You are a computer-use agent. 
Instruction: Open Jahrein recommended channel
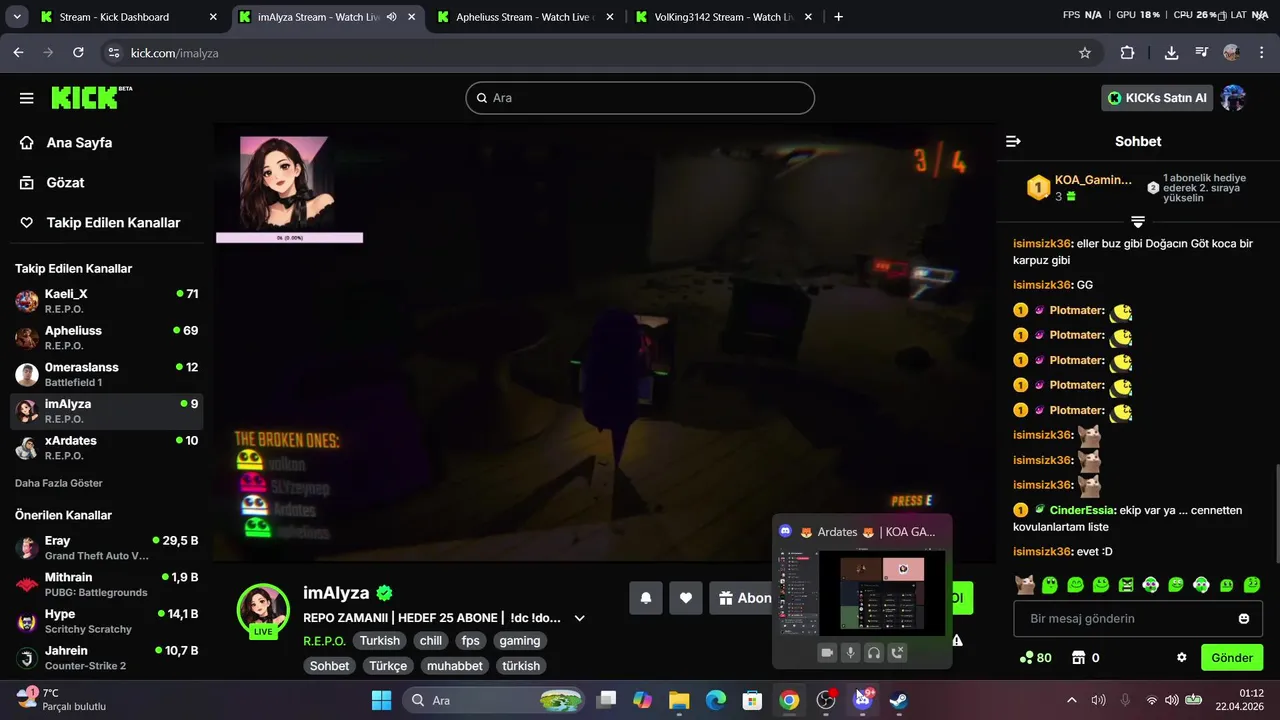point(106,658)
